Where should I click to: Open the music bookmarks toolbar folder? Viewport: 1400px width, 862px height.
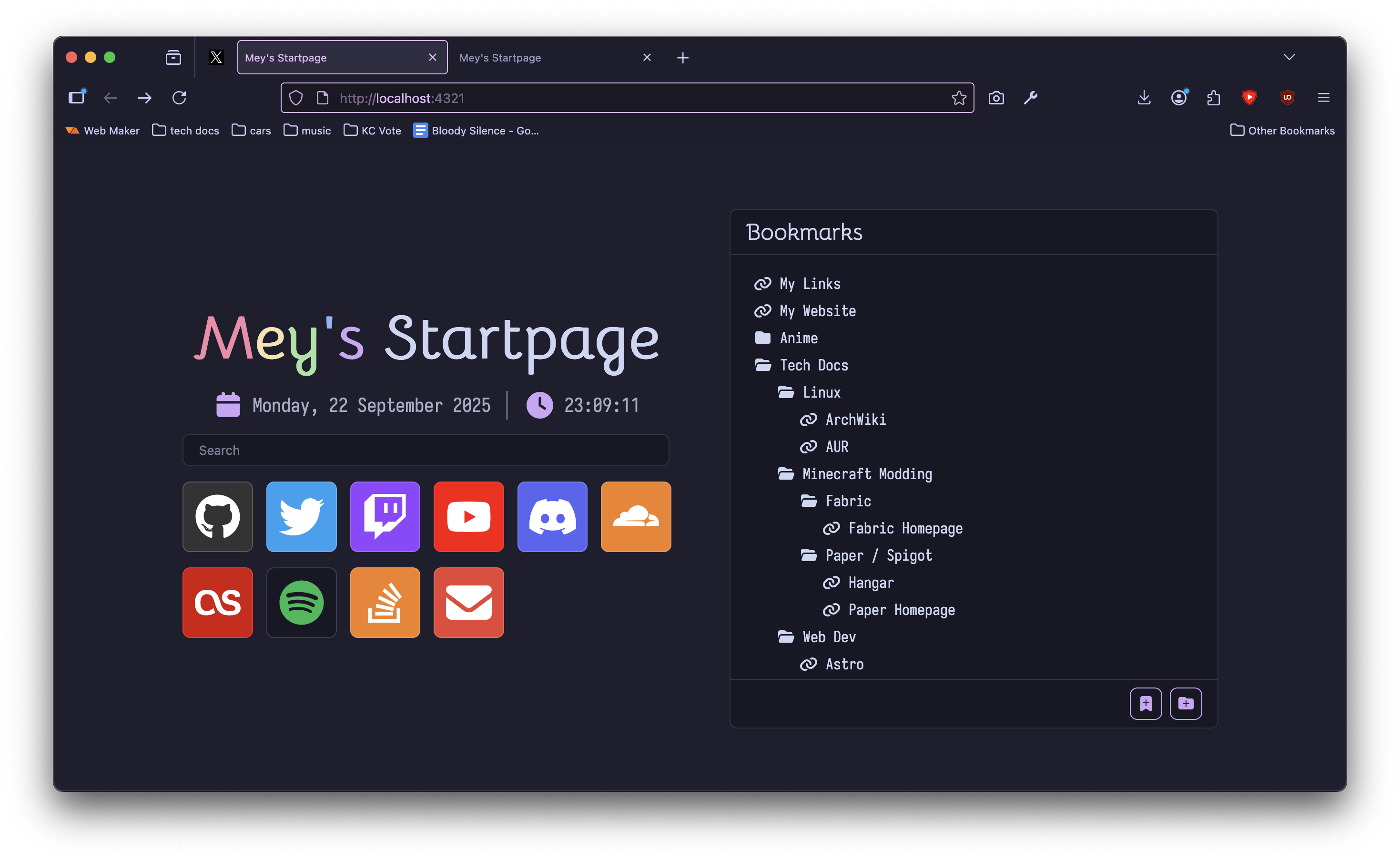307,131
